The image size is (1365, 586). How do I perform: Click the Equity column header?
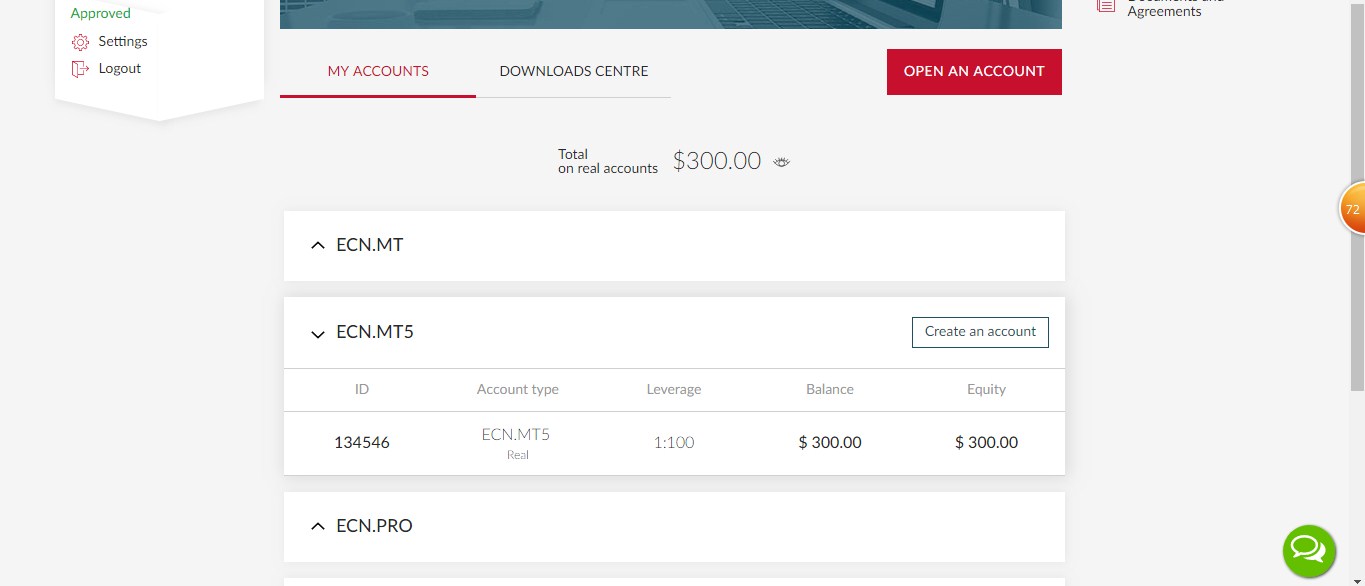(987, 390)
